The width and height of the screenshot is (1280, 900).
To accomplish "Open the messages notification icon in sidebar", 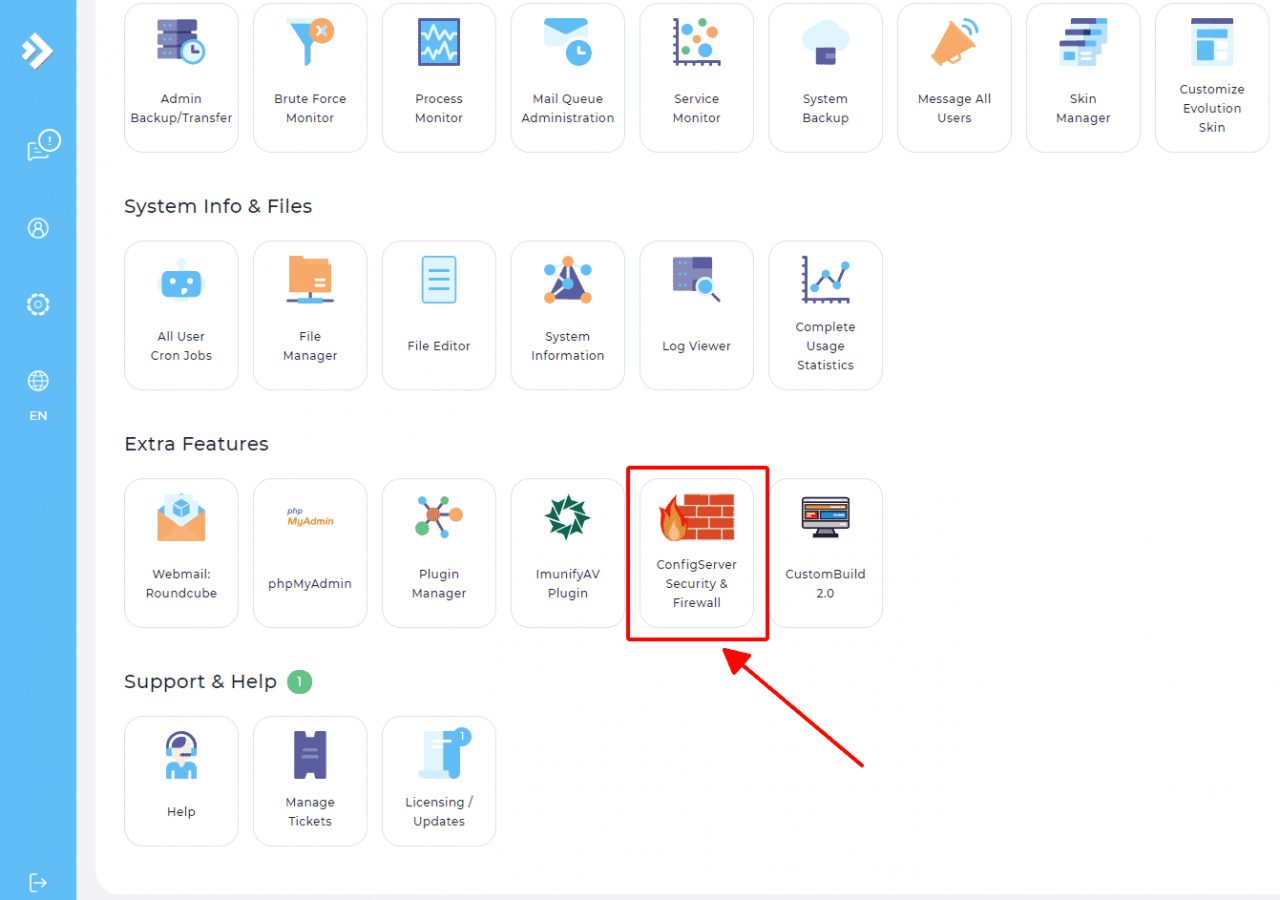I will click(x=42, y=146).
